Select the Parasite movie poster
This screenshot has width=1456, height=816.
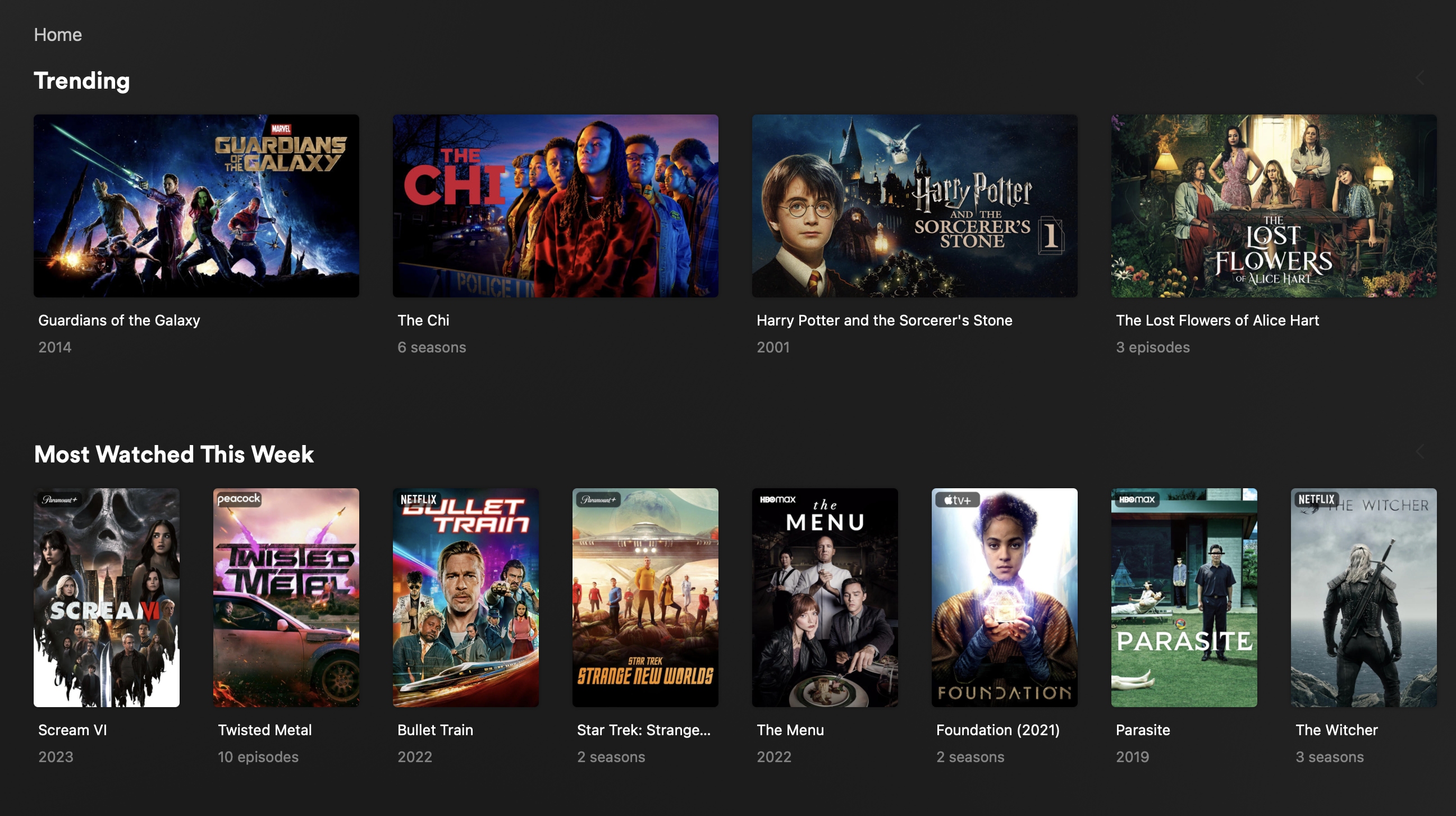[x=1184, y=597]
